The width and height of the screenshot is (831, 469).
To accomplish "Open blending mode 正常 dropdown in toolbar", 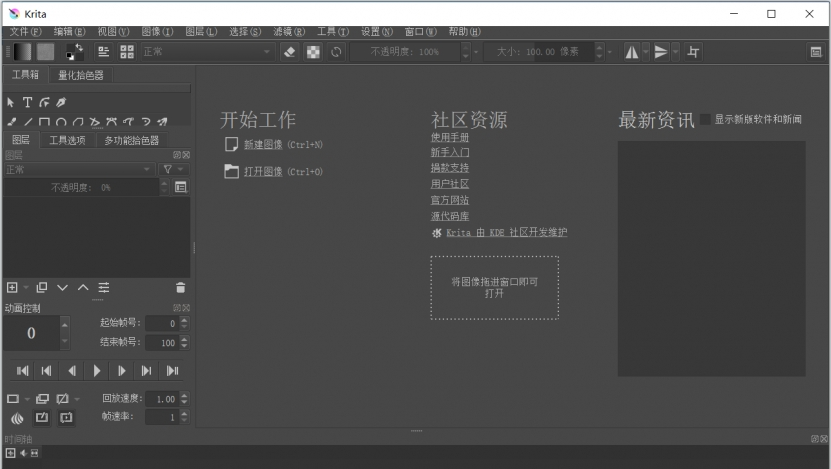I will 207,52.
